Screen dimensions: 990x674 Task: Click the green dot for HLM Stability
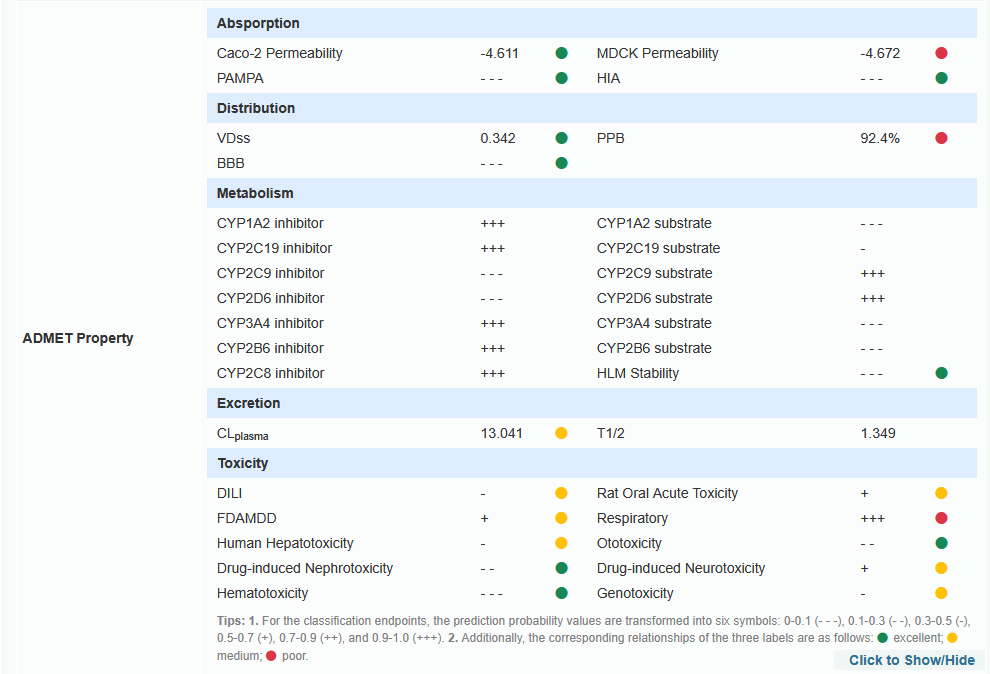(941, 373)
